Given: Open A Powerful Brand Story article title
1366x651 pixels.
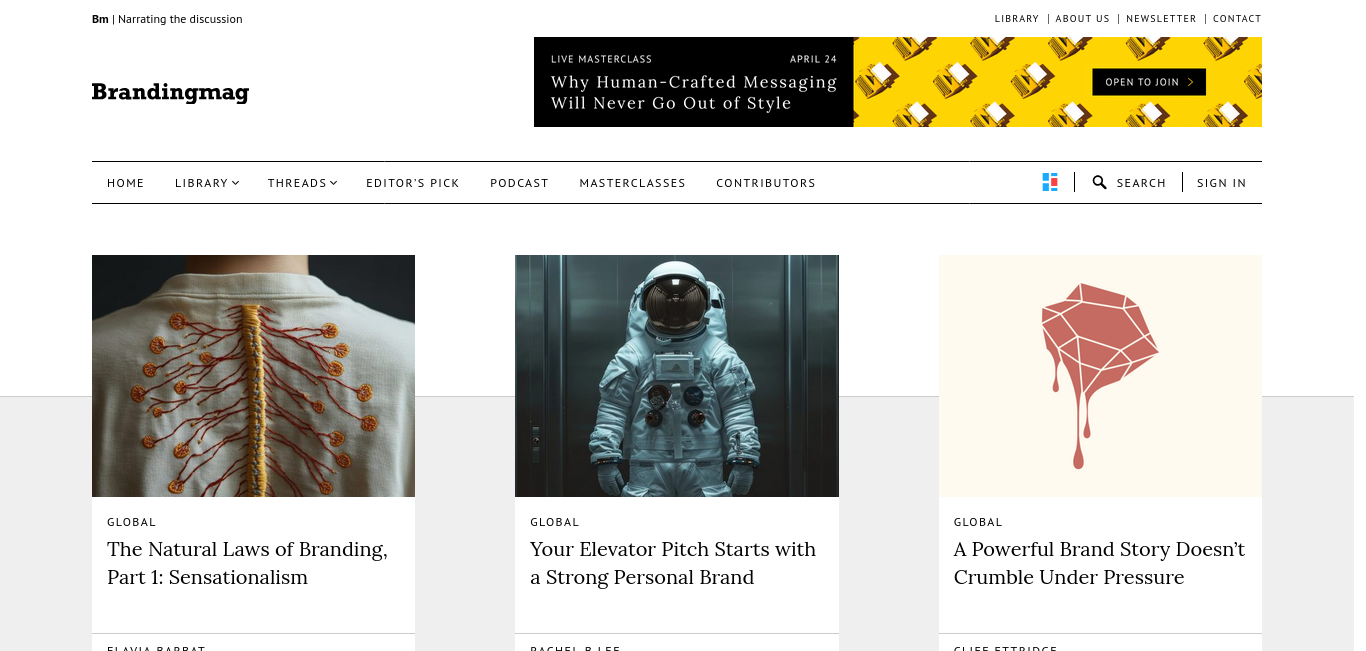Looking at the screenshot, I should coord(1100,563).
